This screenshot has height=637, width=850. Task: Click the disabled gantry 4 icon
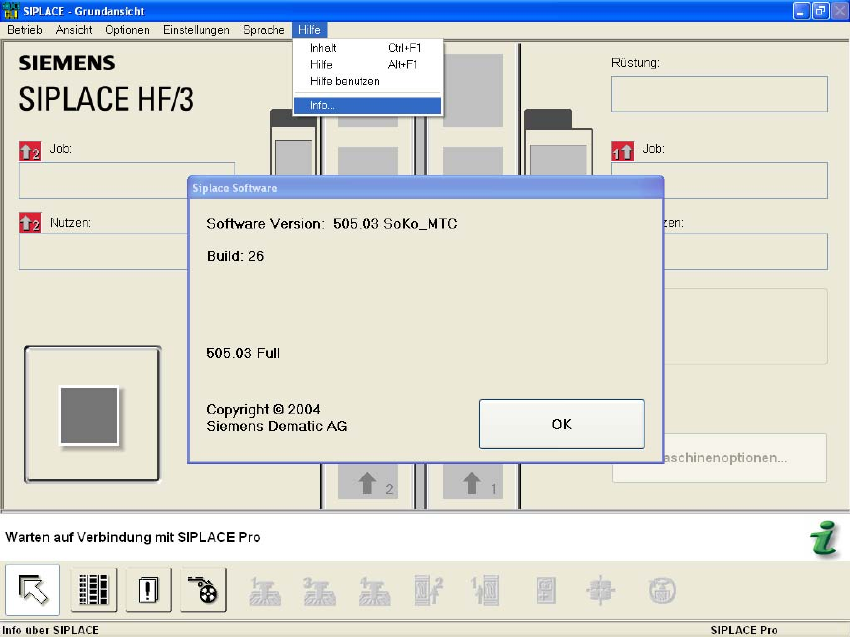click(x=375, y=591)
